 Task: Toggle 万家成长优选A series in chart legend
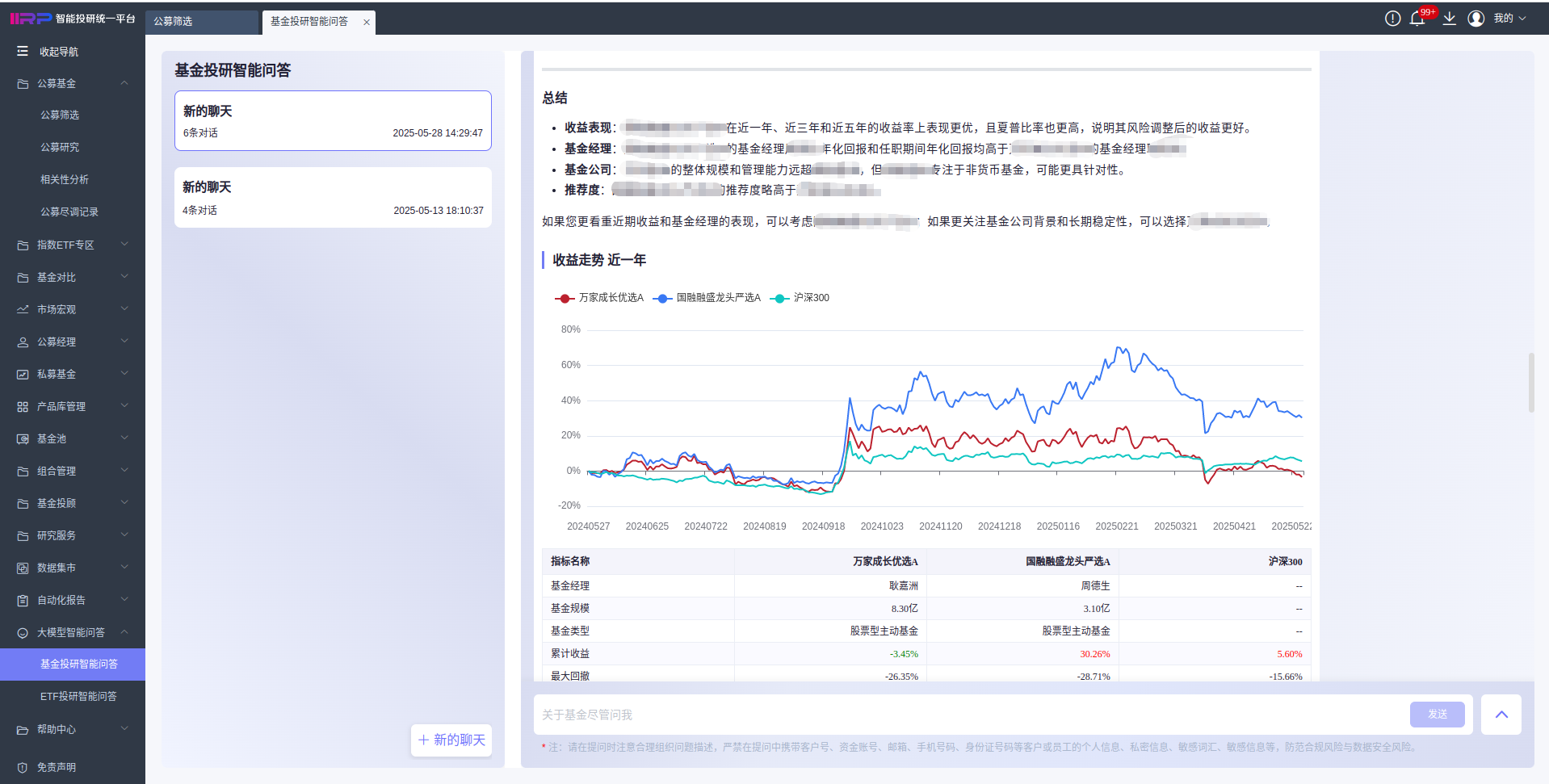(x=599, y=298)
